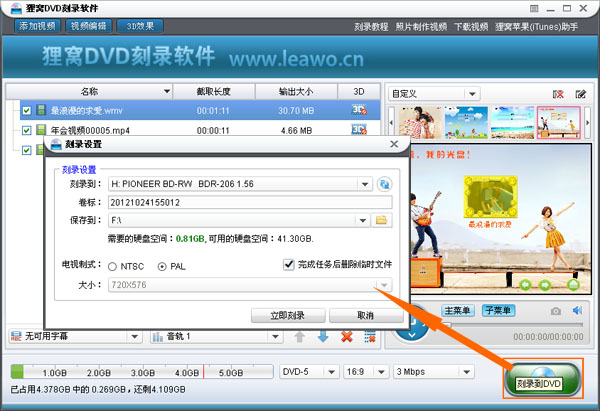Open the 名称 column dropdown arrow
Screen dimensions: 600x411
[x=167, y=91]
